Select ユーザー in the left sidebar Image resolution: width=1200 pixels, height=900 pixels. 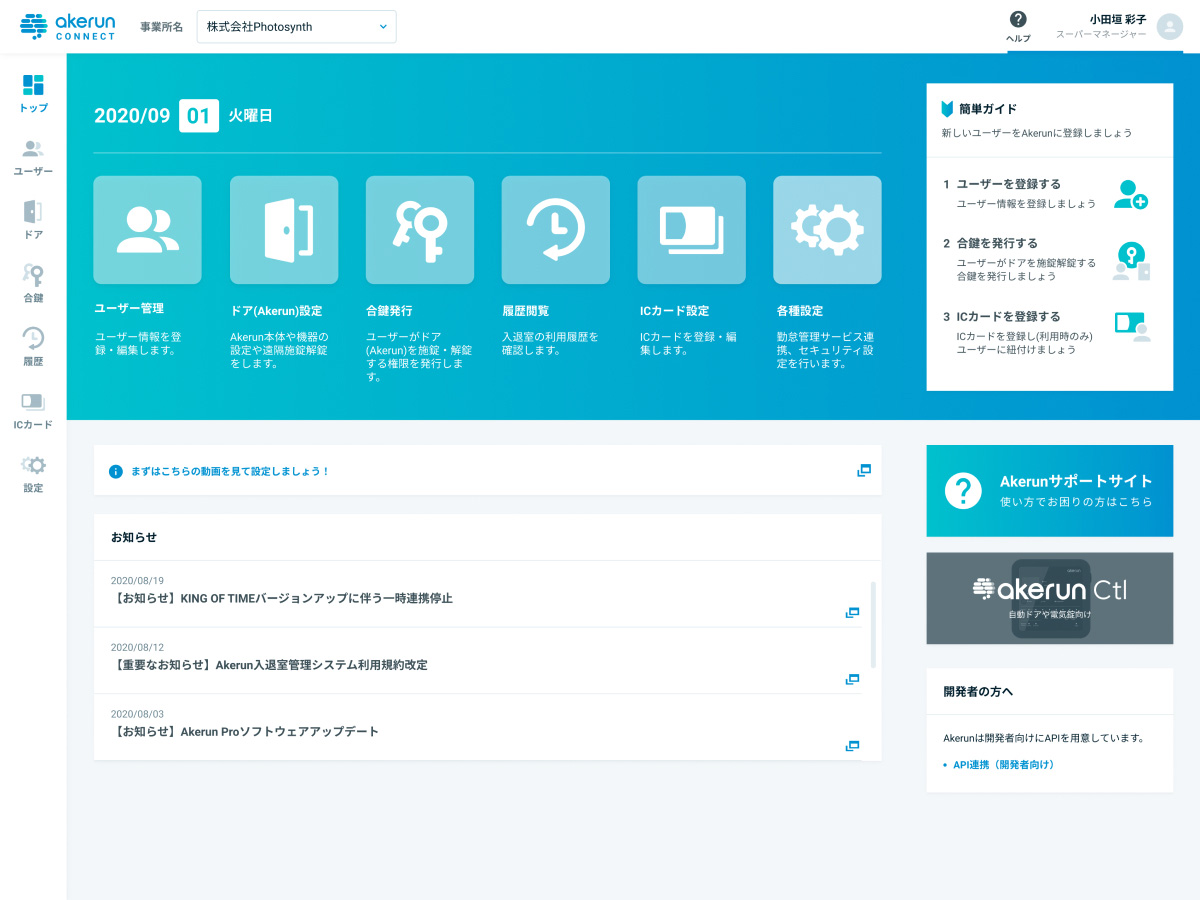tap(33, 158)
